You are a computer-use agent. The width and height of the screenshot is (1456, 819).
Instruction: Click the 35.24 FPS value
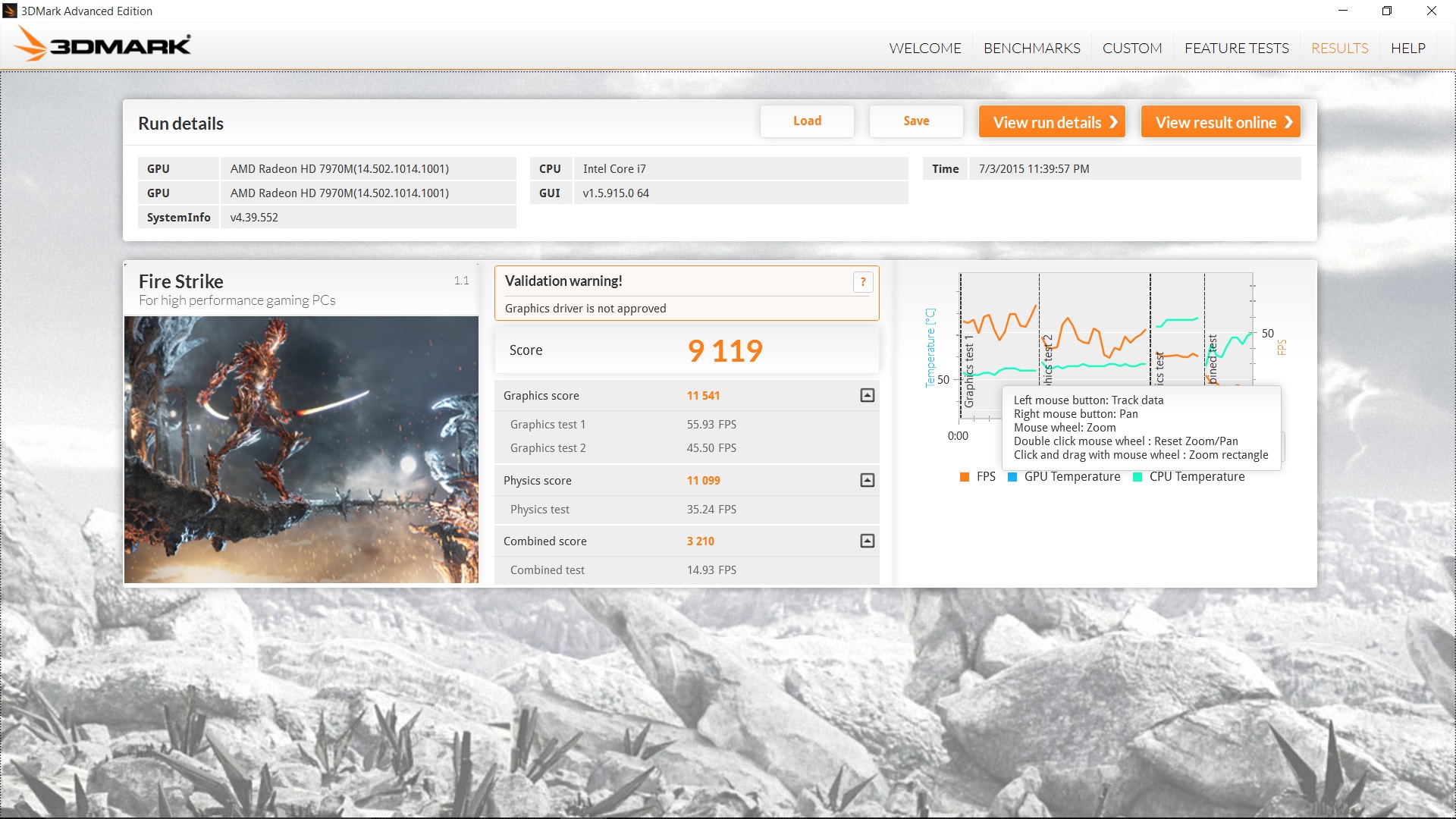click(711, 510)
